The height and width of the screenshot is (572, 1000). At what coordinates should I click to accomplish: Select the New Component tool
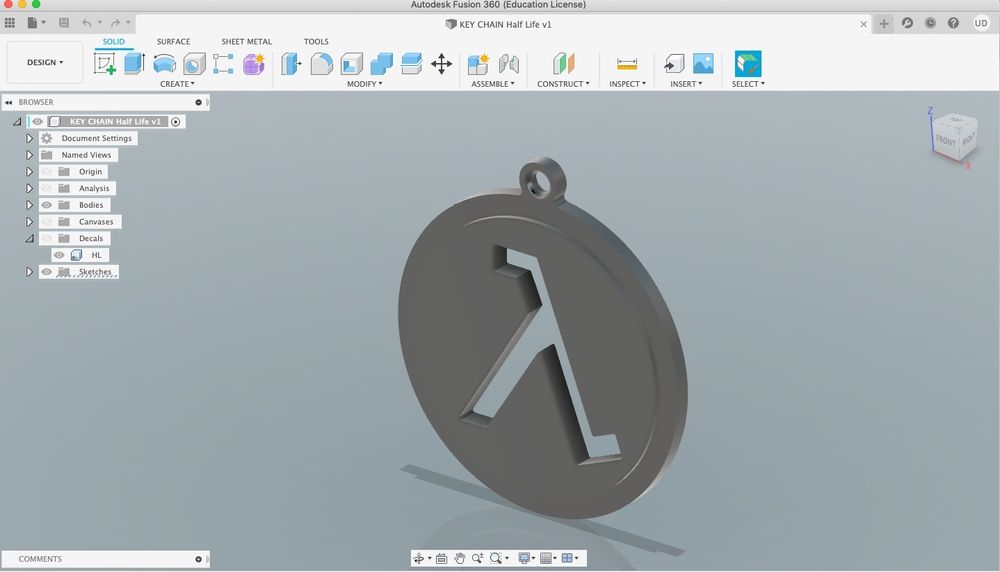pyautogui.click(x=478, y=64)
